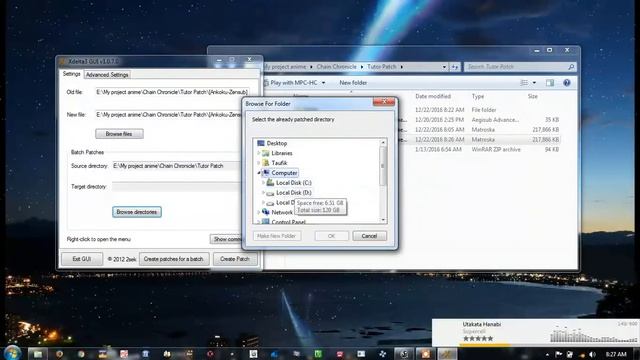The image size is (640, 360).
Task: Close the Browse For Folder dialog
Action: [x=384, y=102]
